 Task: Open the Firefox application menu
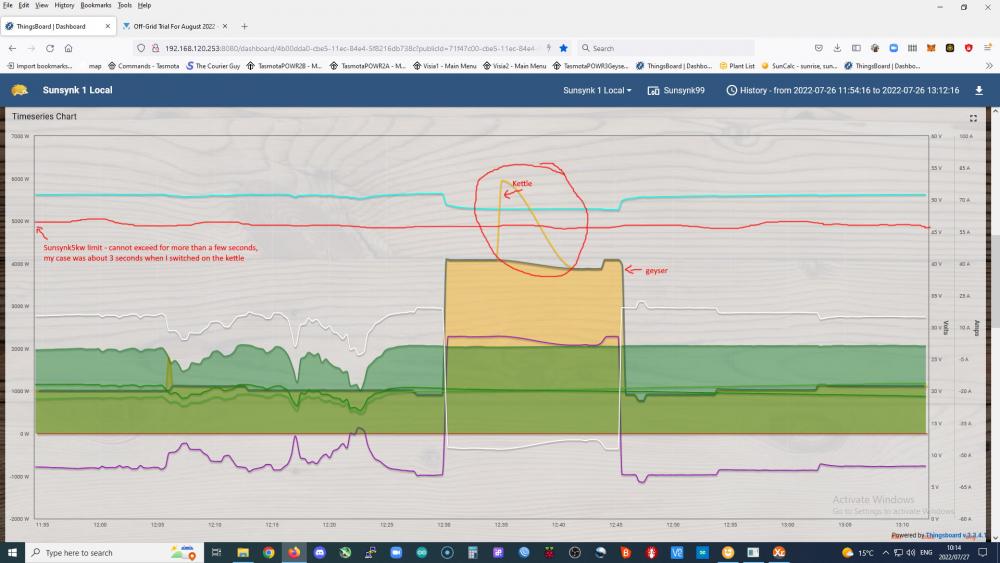pos(987,48)
